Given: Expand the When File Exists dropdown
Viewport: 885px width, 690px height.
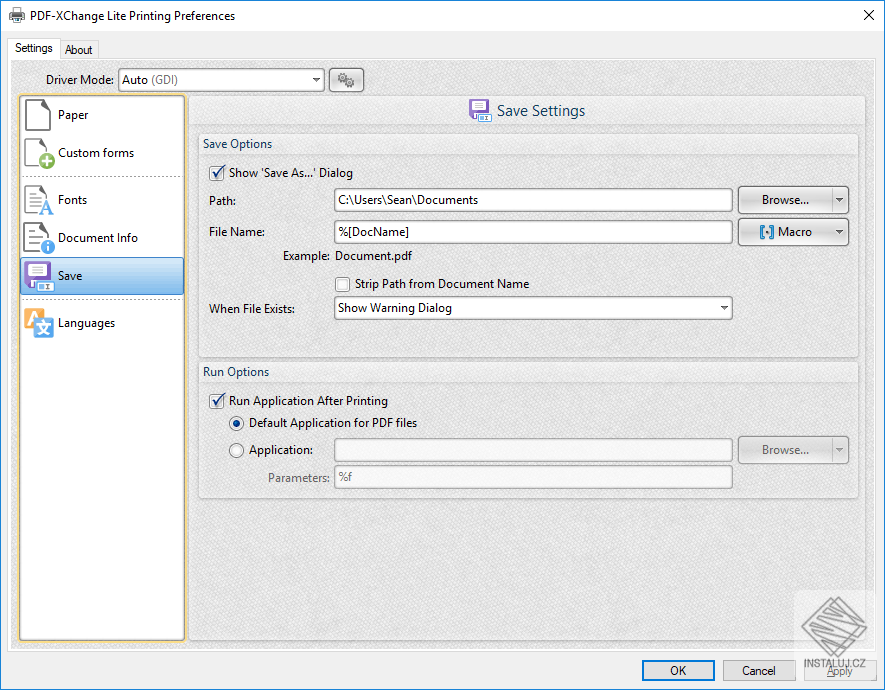Looking at the screenshot, I should (x=724, y=308).
